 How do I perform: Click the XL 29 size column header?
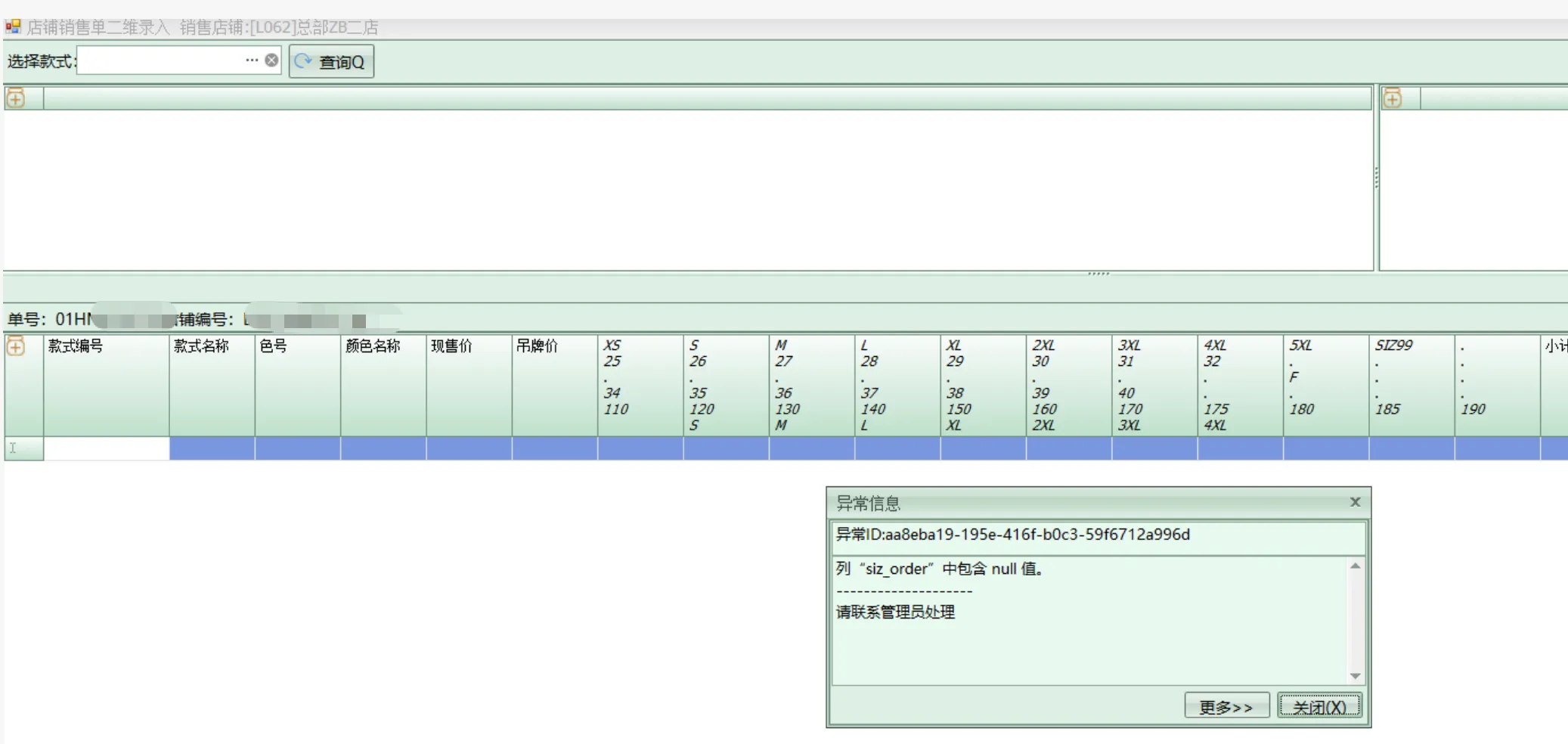[x=983, y=385]
